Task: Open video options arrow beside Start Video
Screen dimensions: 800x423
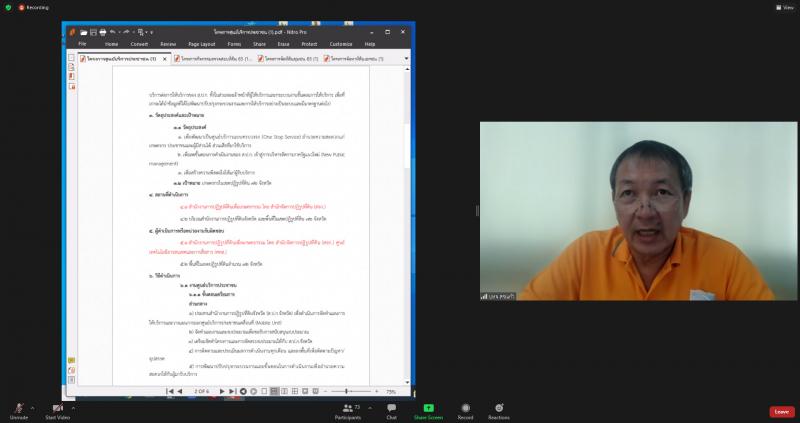Action: point(73,408)
